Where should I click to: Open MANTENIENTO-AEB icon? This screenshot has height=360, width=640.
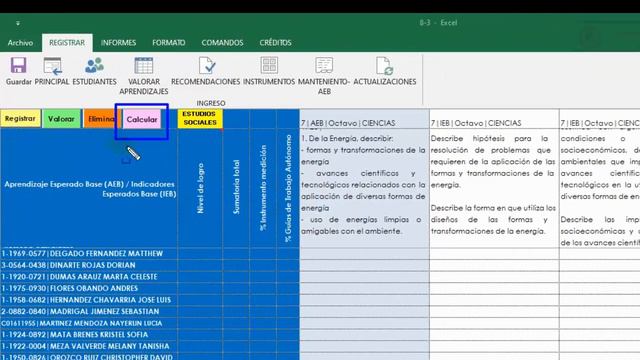pos(324,66)
